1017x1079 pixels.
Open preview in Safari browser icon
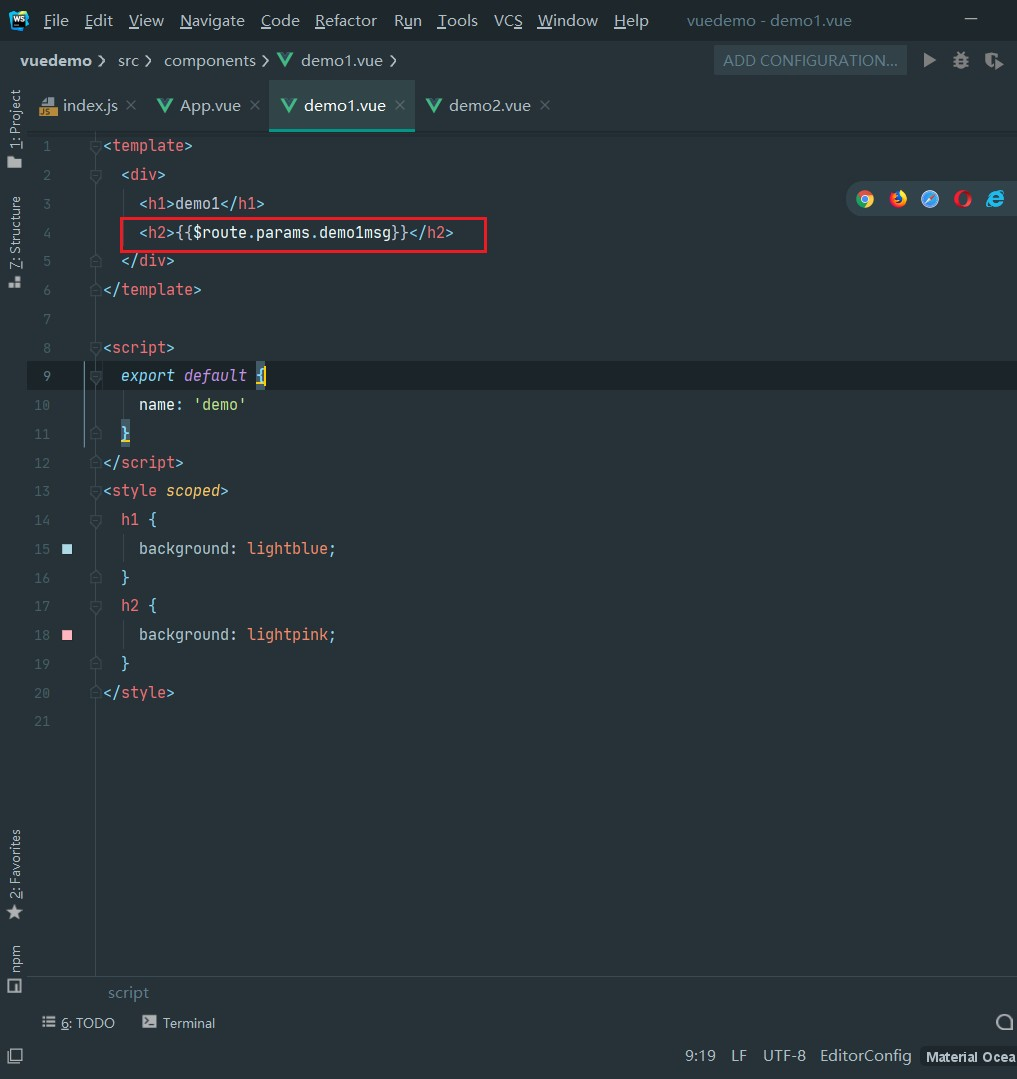930,200
